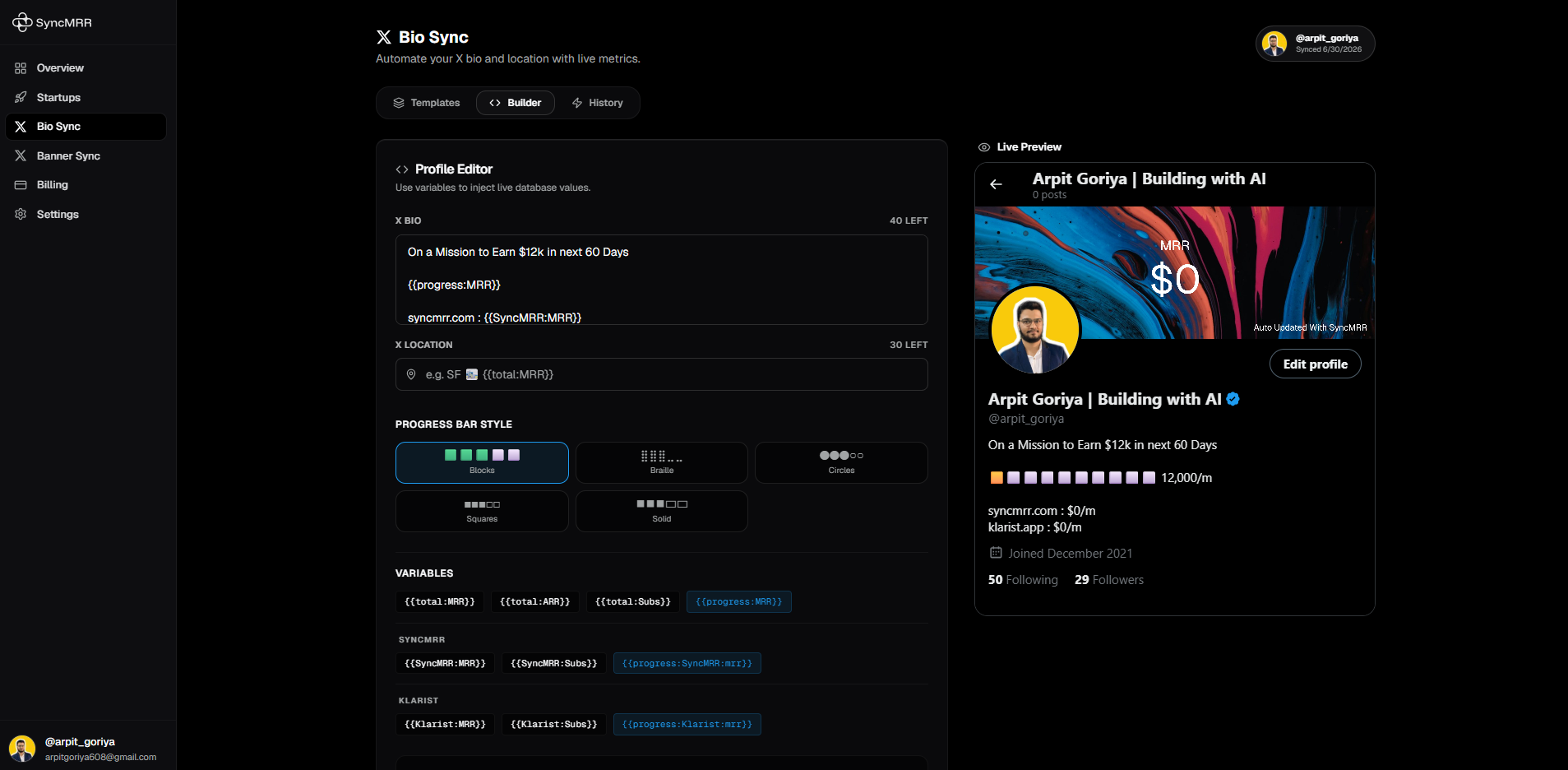The height and width of the screenshot is (770, 1568).
Task: Insert the {{total:Subs}} variable
Action: pos(633,602)
